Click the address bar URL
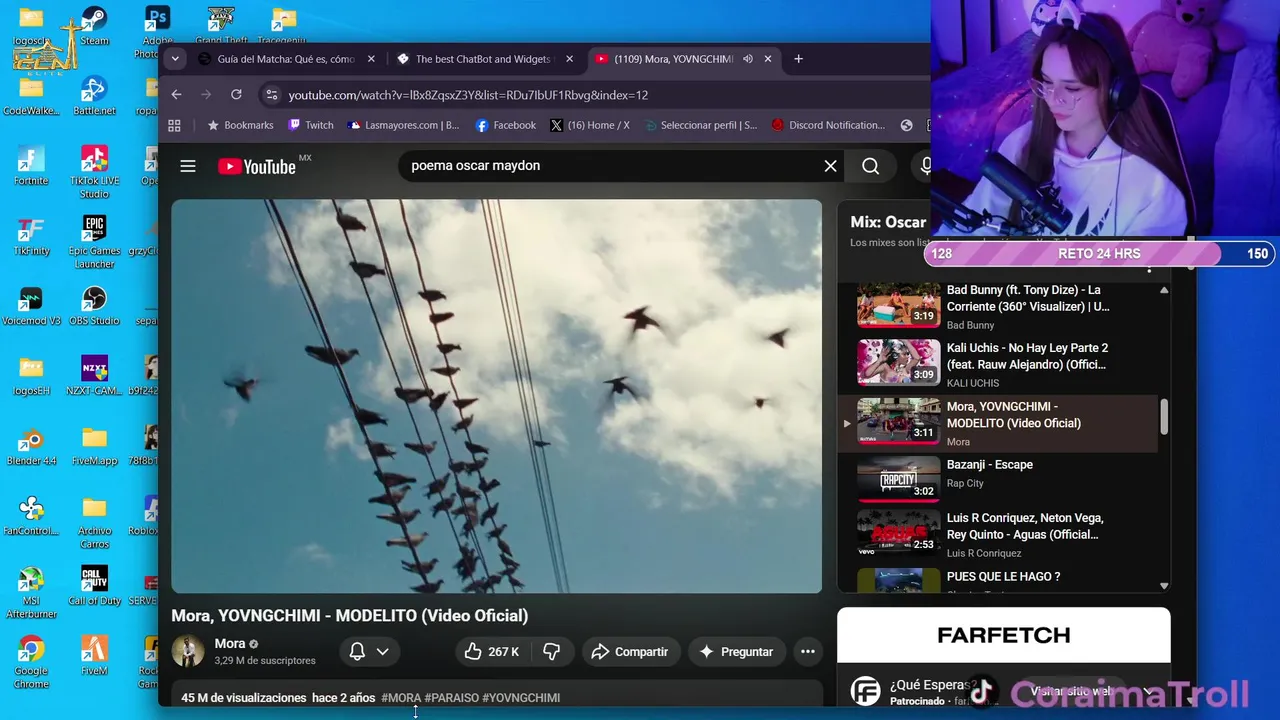The image size is (1280, 720). click(468, 95)
